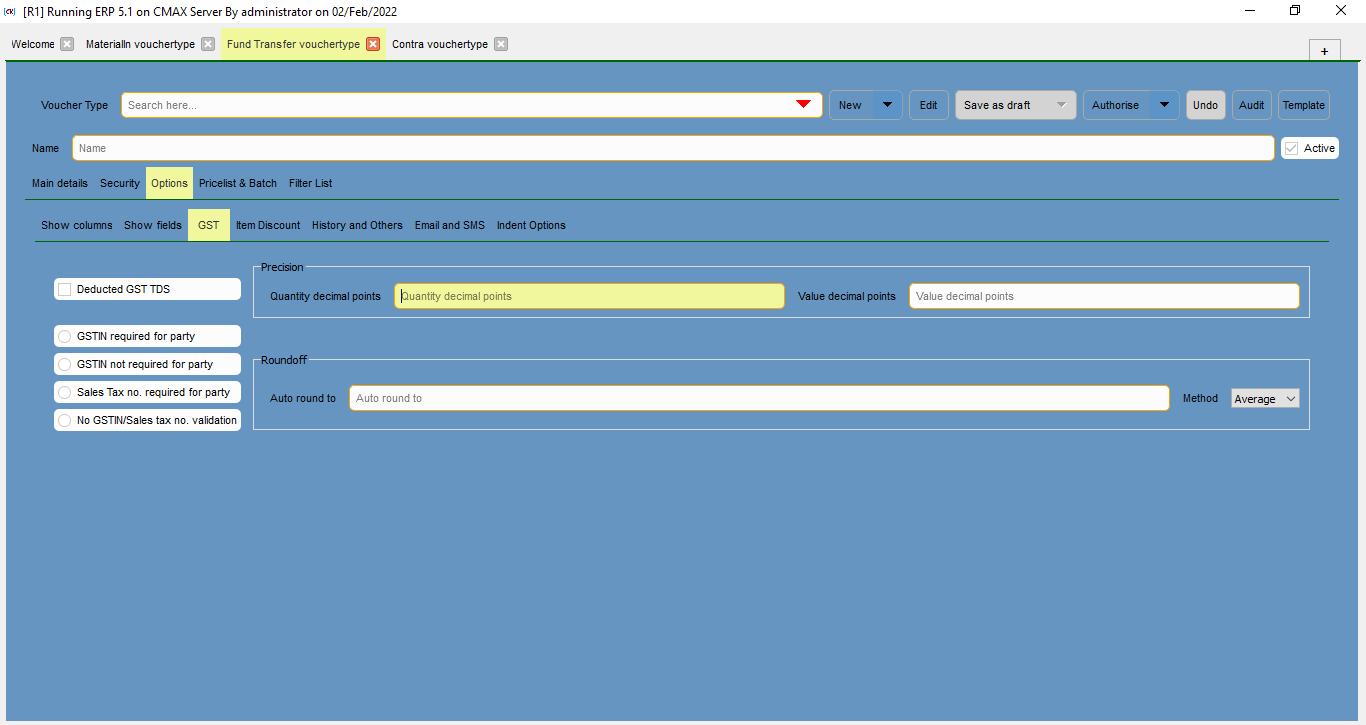Viewport: 1366px width, 725px height.
Task: Open History and Others sub-tab
Action: tap(357, 225)
